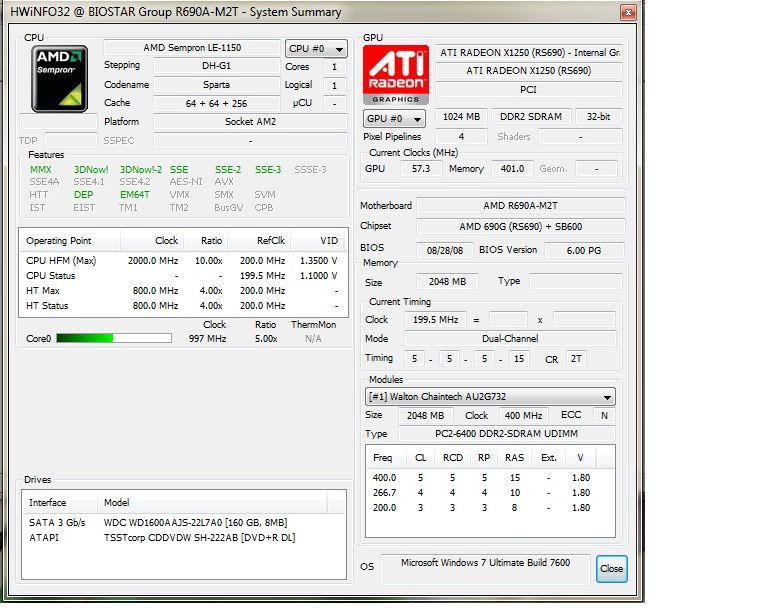Click the 266.7 frequency timing row
The width and height of the screenshot is (768, 614).
[x=490, y=493]
